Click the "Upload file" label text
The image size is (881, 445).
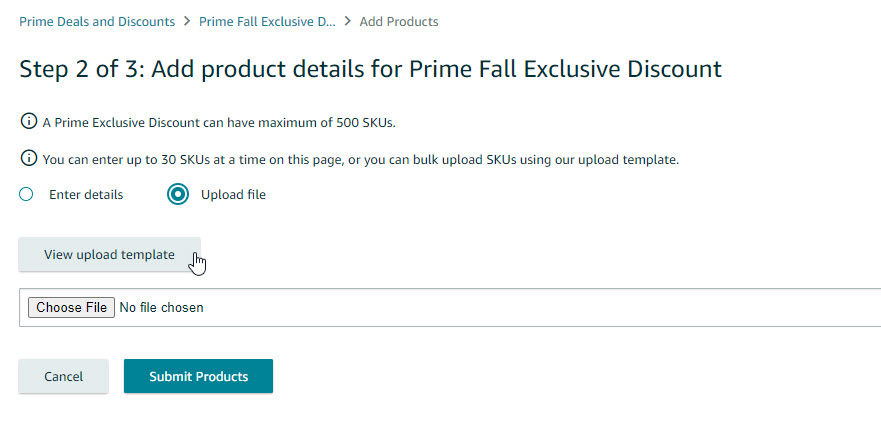[x=233, y=195]
